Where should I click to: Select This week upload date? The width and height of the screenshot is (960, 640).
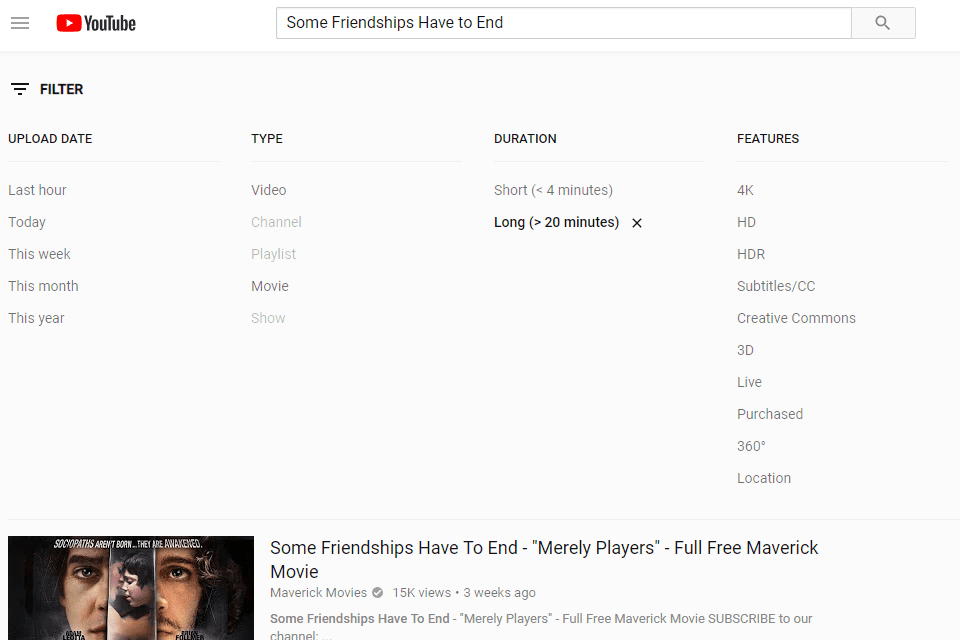(39, 254)
